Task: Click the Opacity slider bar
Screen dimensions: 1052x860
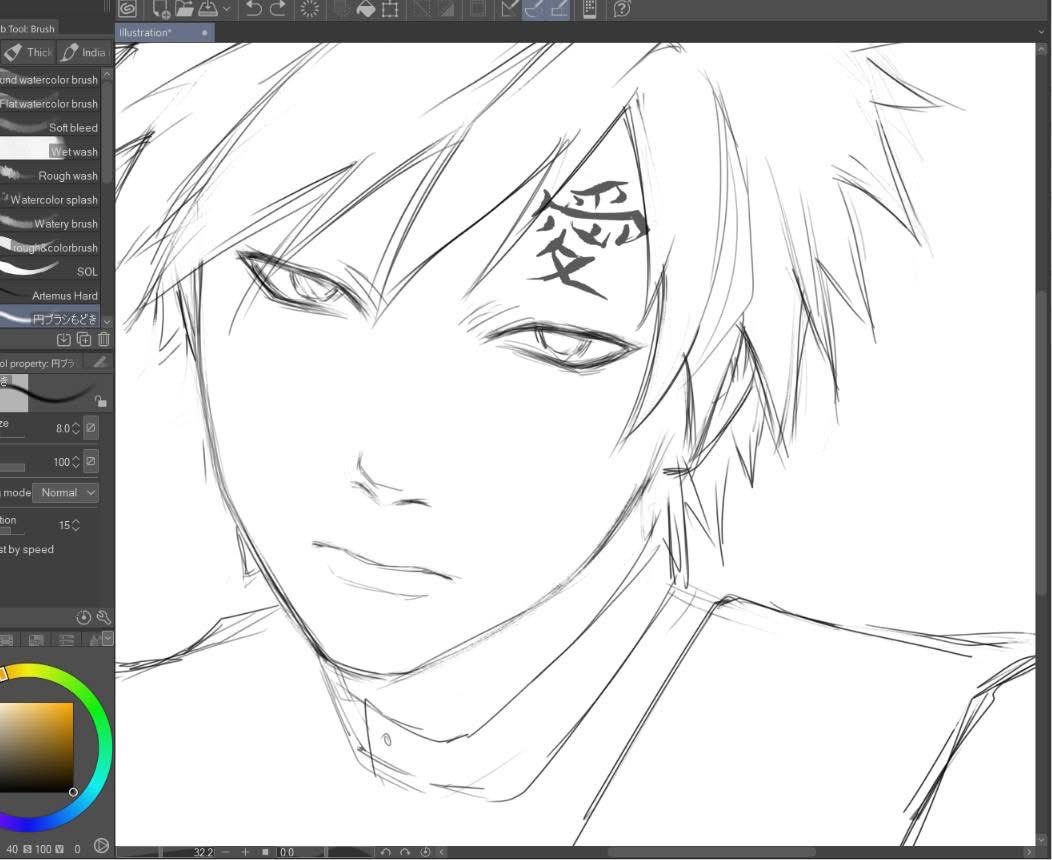Action: point(13,468)
